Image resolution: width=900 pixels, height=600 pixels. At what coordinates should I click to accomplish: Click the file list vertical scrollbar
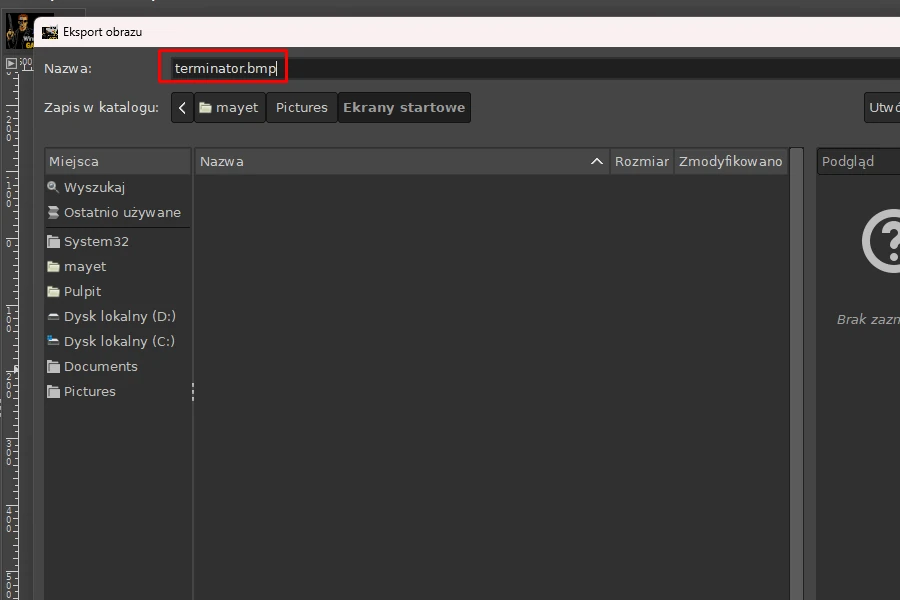[x=796, y=374]
